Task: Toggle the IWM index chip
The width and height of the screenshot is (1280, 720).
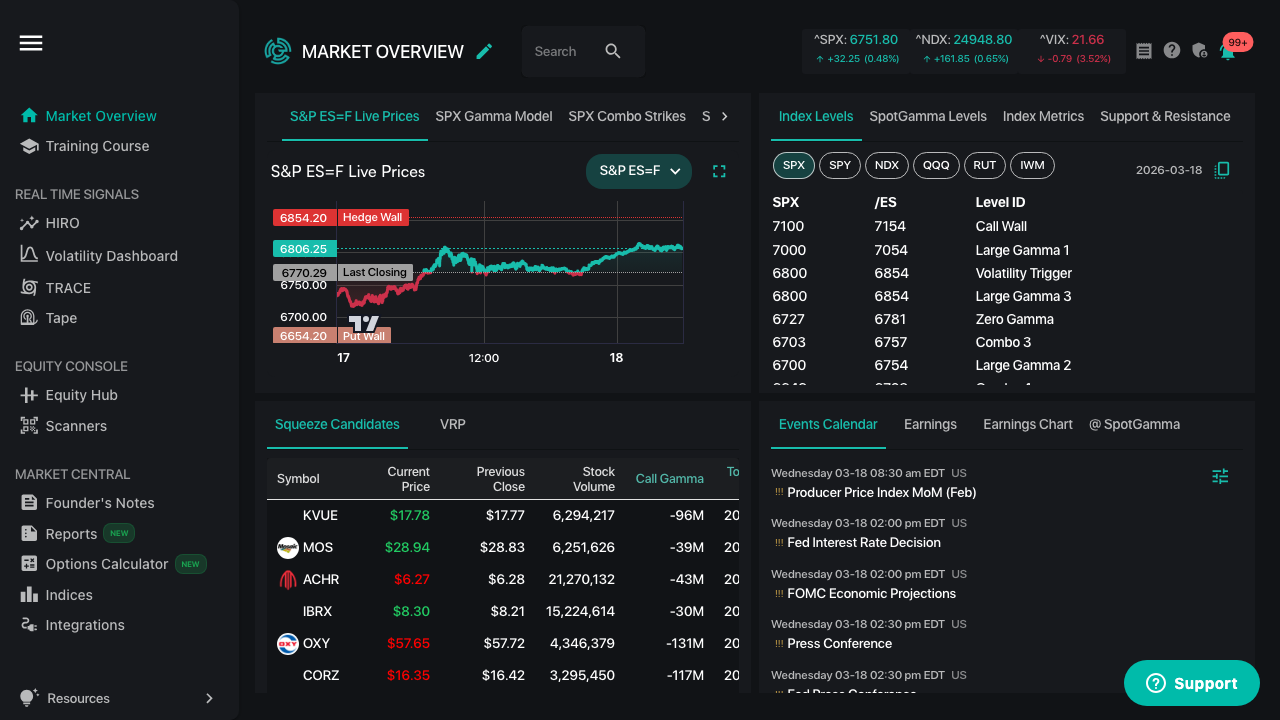Action: [x=1032, y=166]
